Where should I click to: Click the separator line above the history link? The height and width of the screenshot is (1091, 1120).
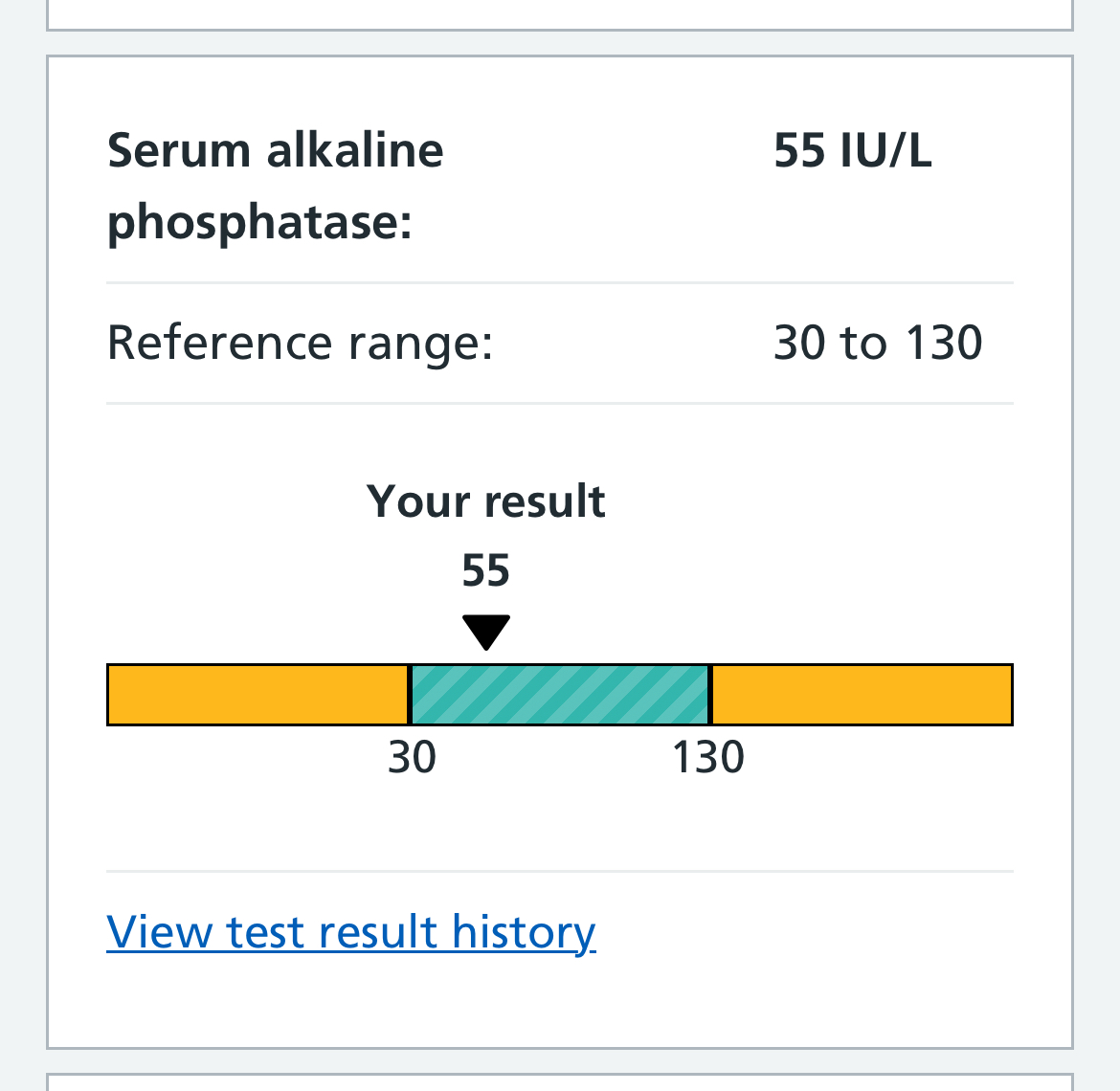click(560, 871)
